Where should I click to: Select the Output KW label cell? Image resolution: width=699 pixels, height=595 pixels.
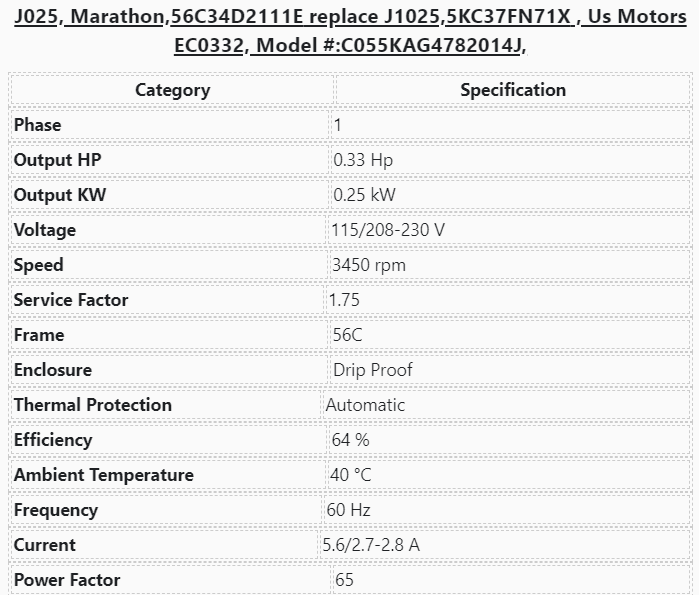pyautogui.click(x=60, y=195)
